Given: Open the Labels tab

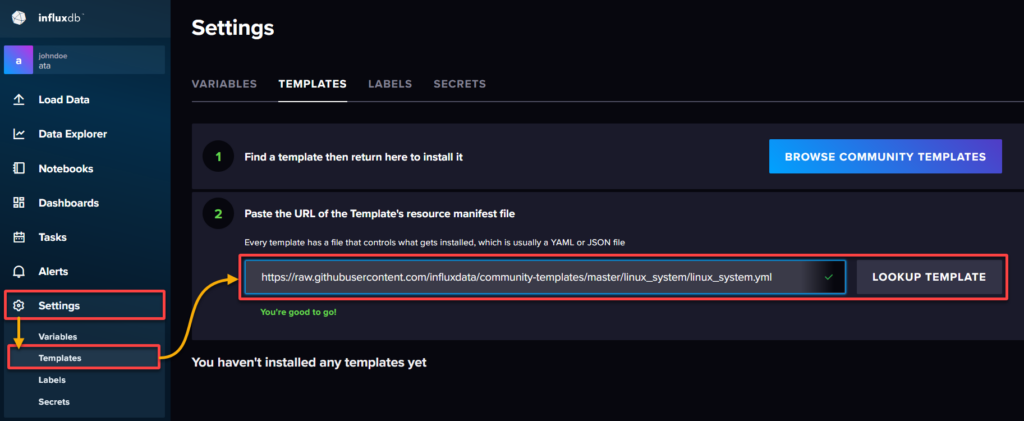Looking at the screenshot, I should click(x=390, y=84).
